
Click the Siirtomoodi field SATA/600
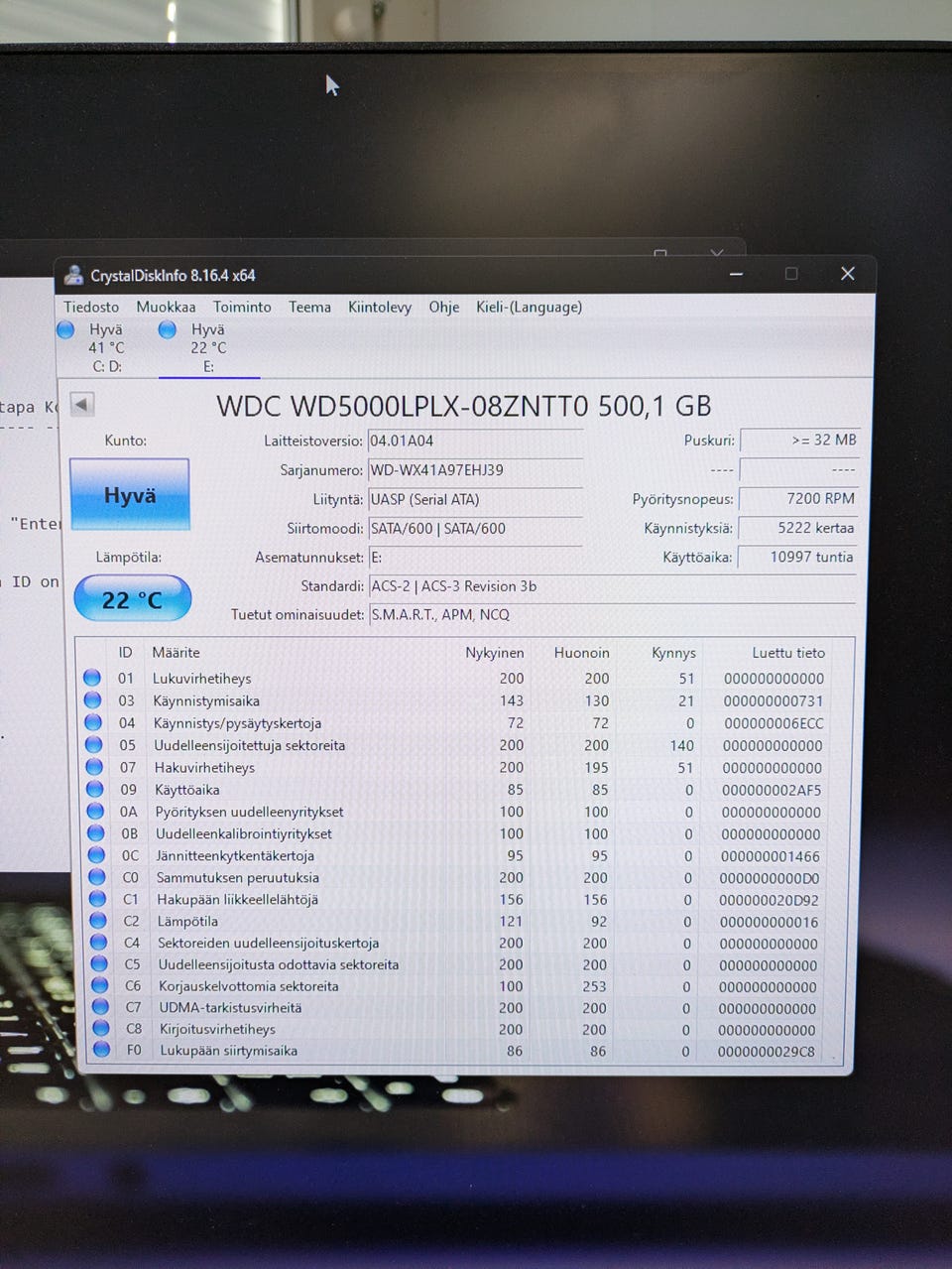(x=475, y=529)
